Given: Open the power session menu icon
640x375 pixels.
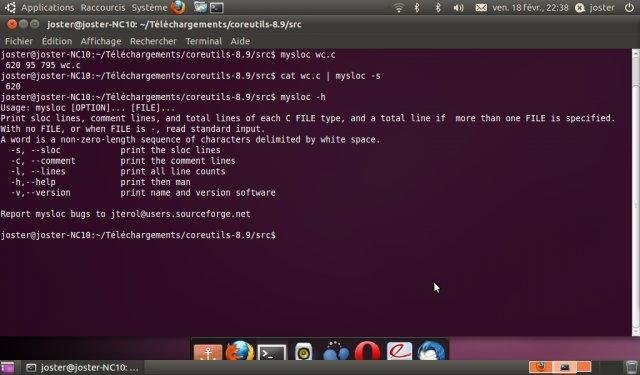Looking at the screenshot, I should click(629, 8).
